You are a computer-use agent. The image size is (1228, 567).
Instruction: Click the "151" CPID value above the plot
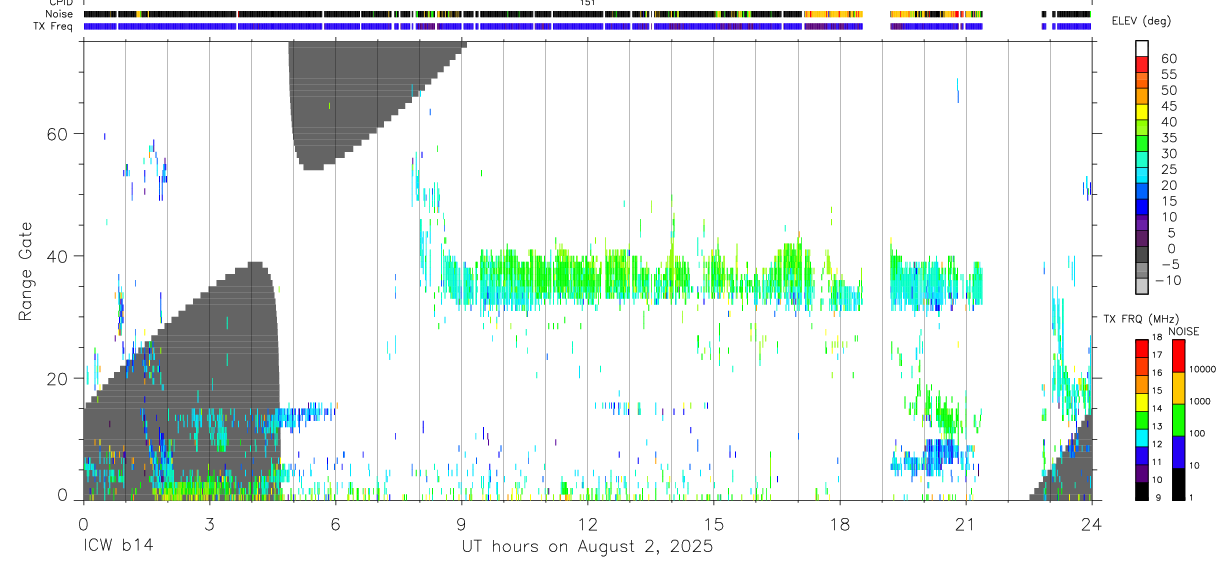tap(588, 3)
